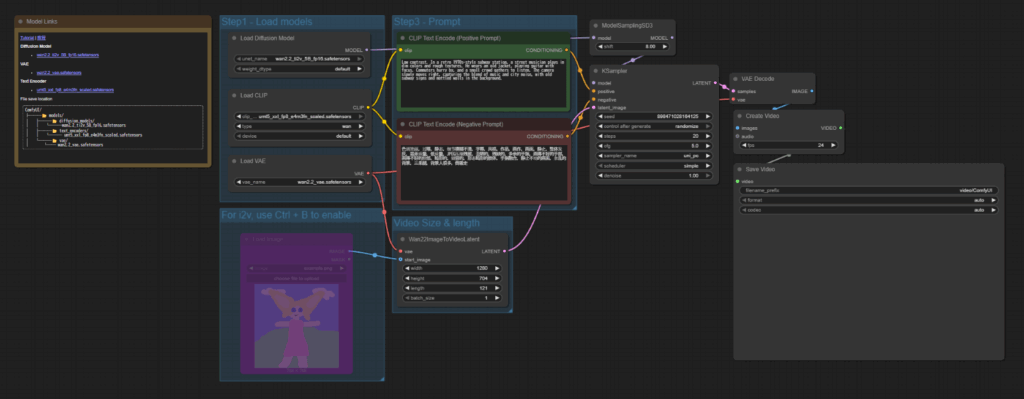Click the filename_prefix input field

(869, 190)
